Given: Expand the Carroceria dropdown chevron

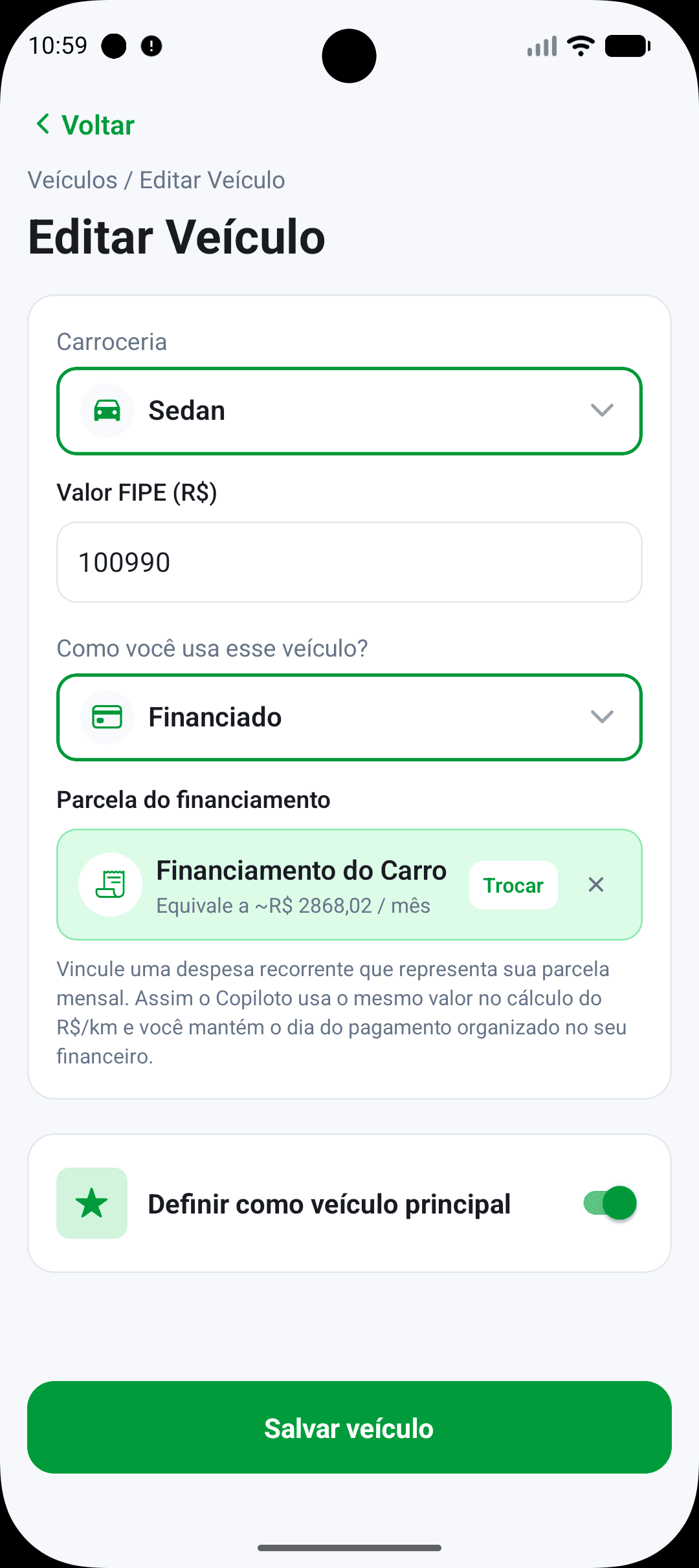Looking at the screenshot, I should point(602,411).
